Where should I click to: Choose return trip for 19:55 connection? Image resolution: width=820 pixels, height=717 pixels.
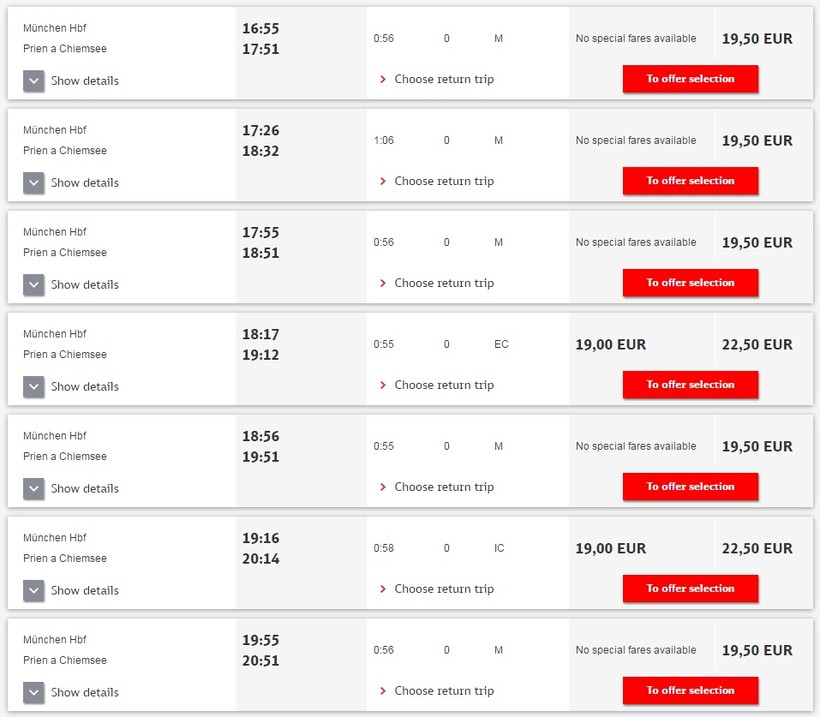[443, 691]
